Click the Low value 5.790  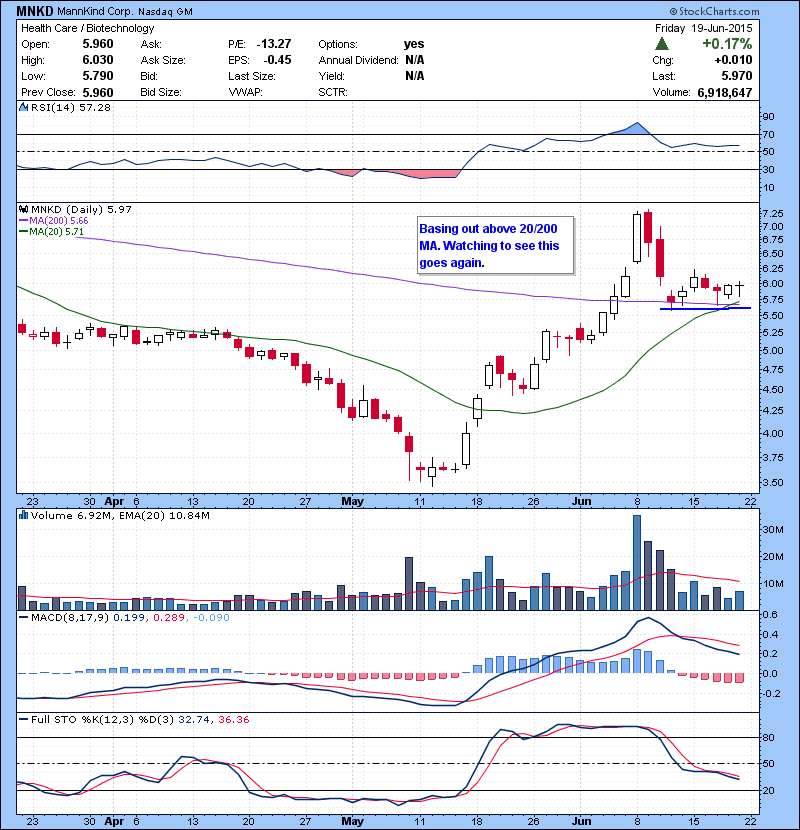pyautogui.click(x=98, y=76)
